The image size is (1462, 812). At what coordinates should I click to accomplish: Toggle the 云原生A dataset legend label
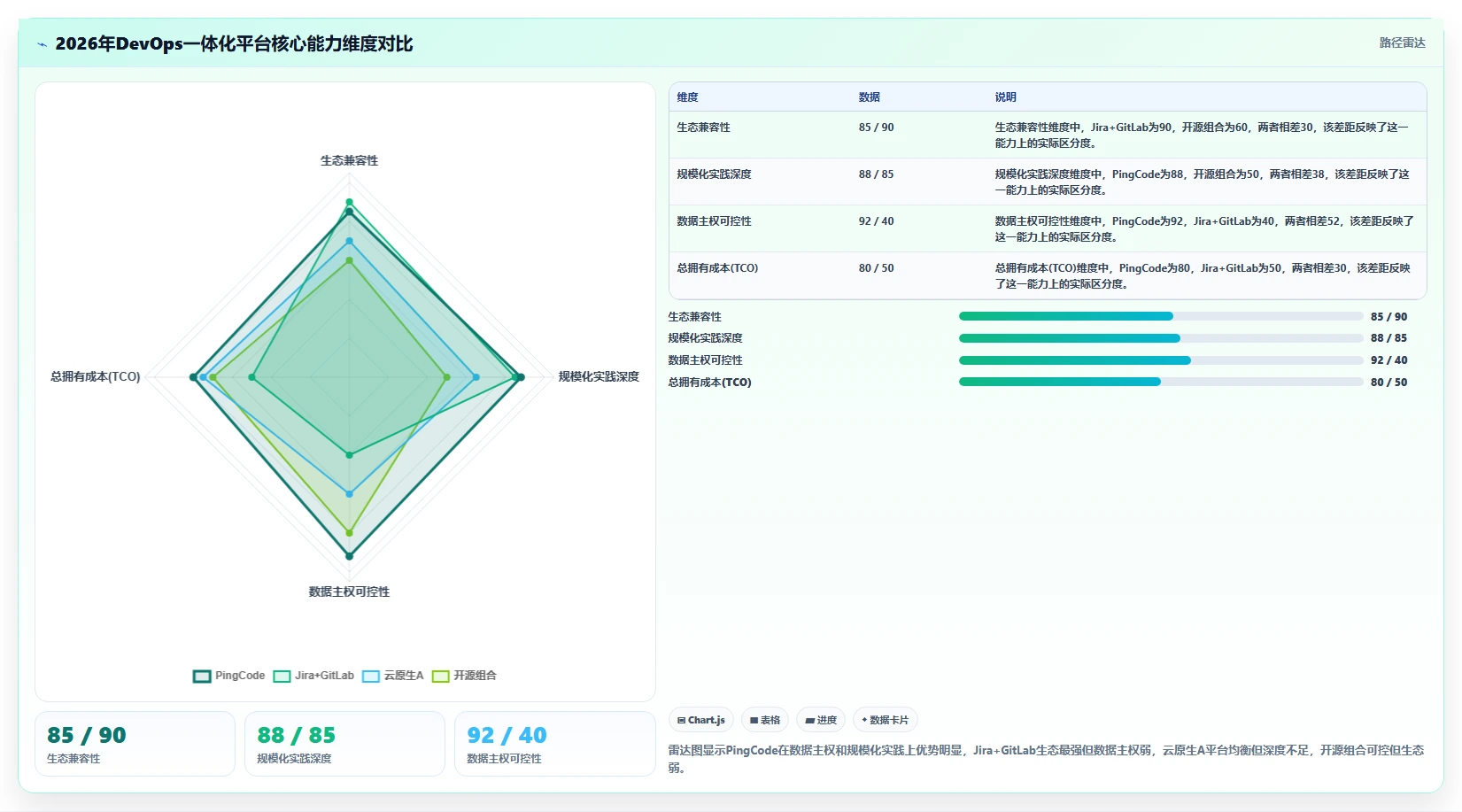pos(404,676)
